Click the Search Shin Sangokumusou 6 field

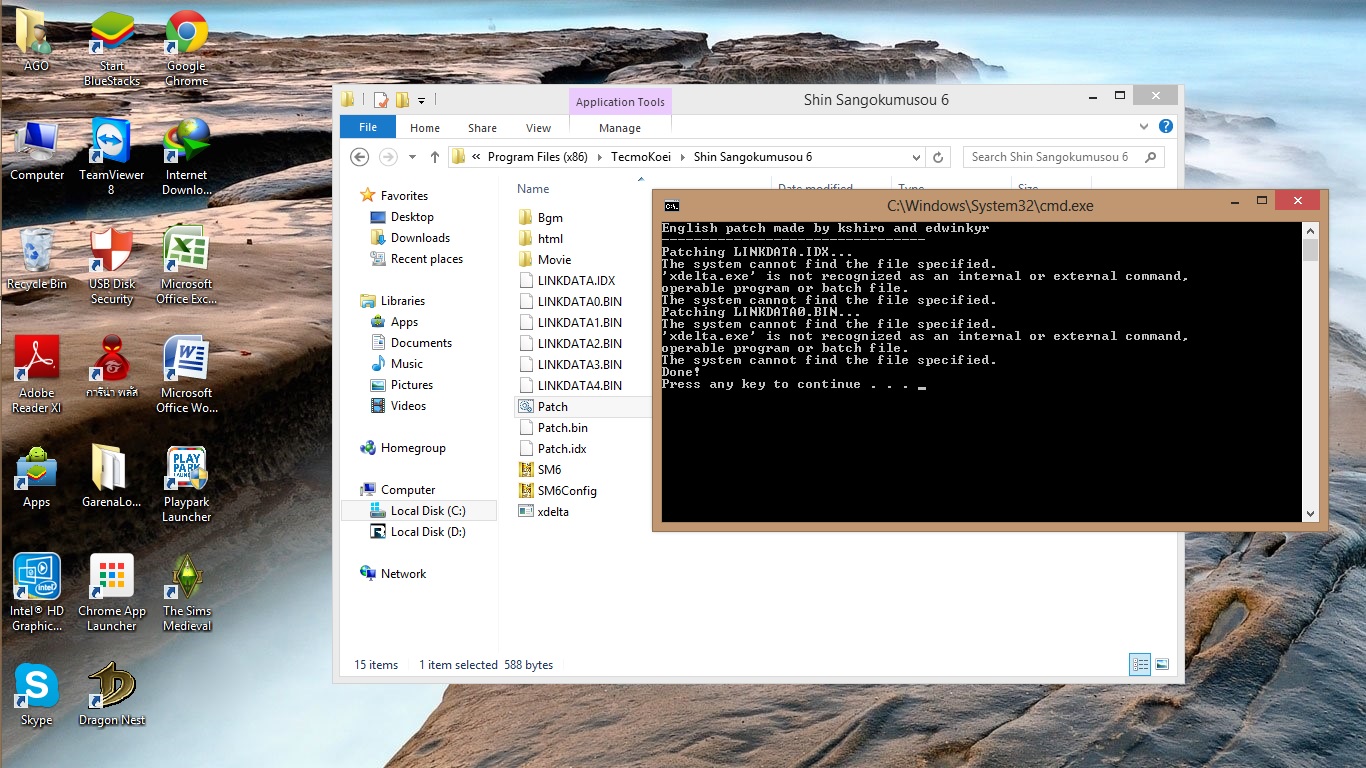[x=1050, y=157]
